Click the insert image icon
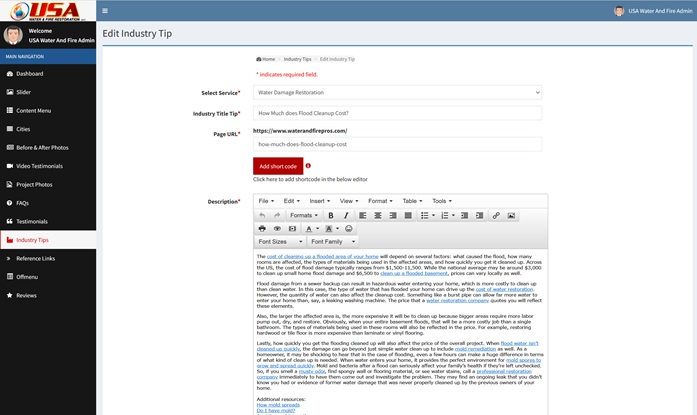The image size is (697, 415). click(511, 215)
